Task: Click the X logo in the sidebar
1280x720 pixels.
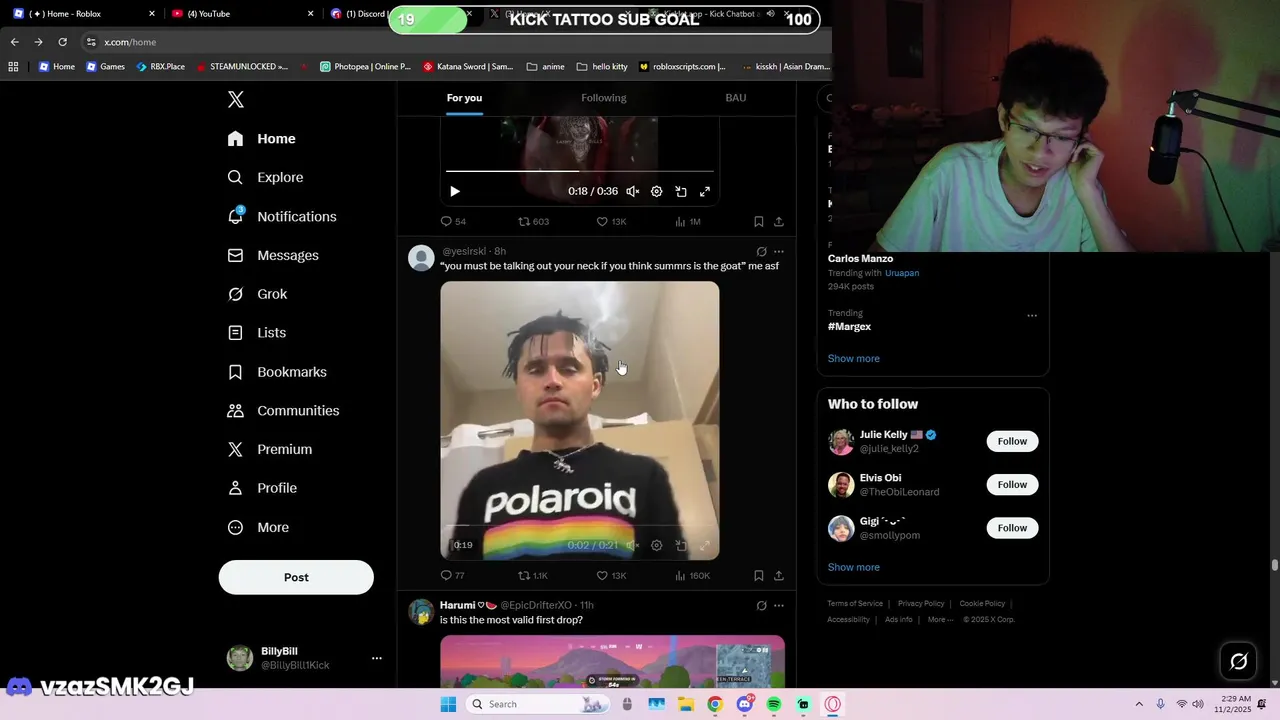Action: tap(236, 99)
